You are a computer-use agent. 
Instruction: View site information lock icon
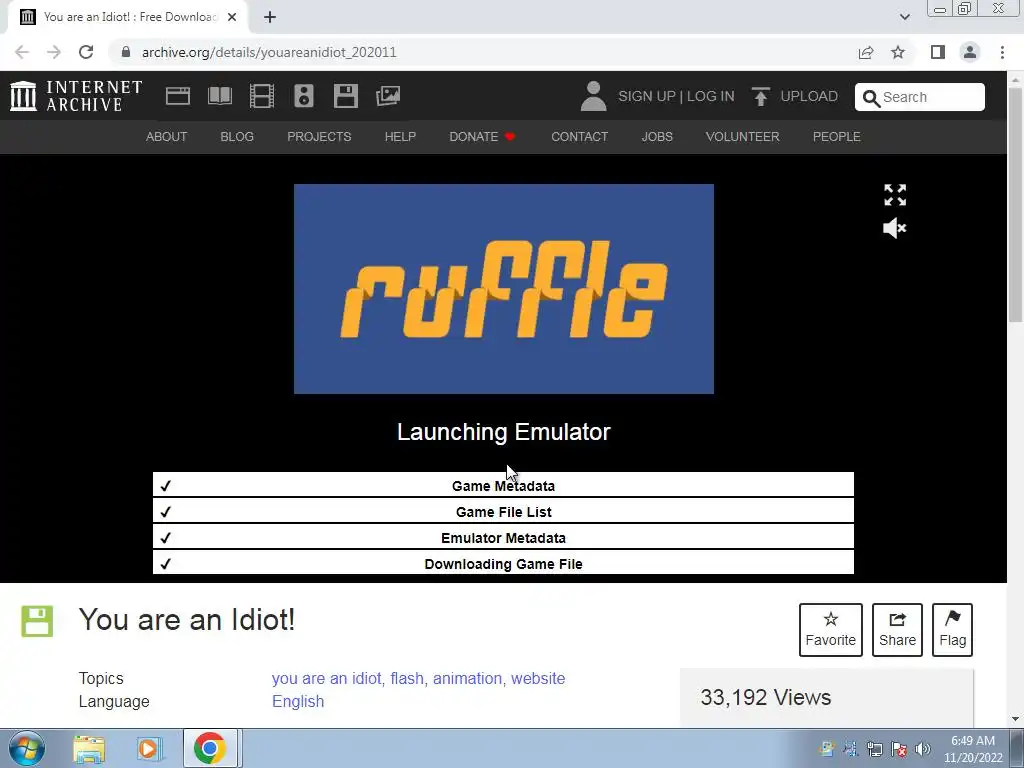coord(126,52)
